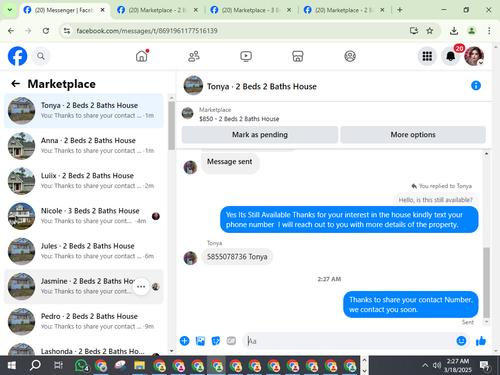Click the chat header title Tonya · 2 Beds 2 Baths House
The width and height of the screenshot is (500, 375).
262,86
